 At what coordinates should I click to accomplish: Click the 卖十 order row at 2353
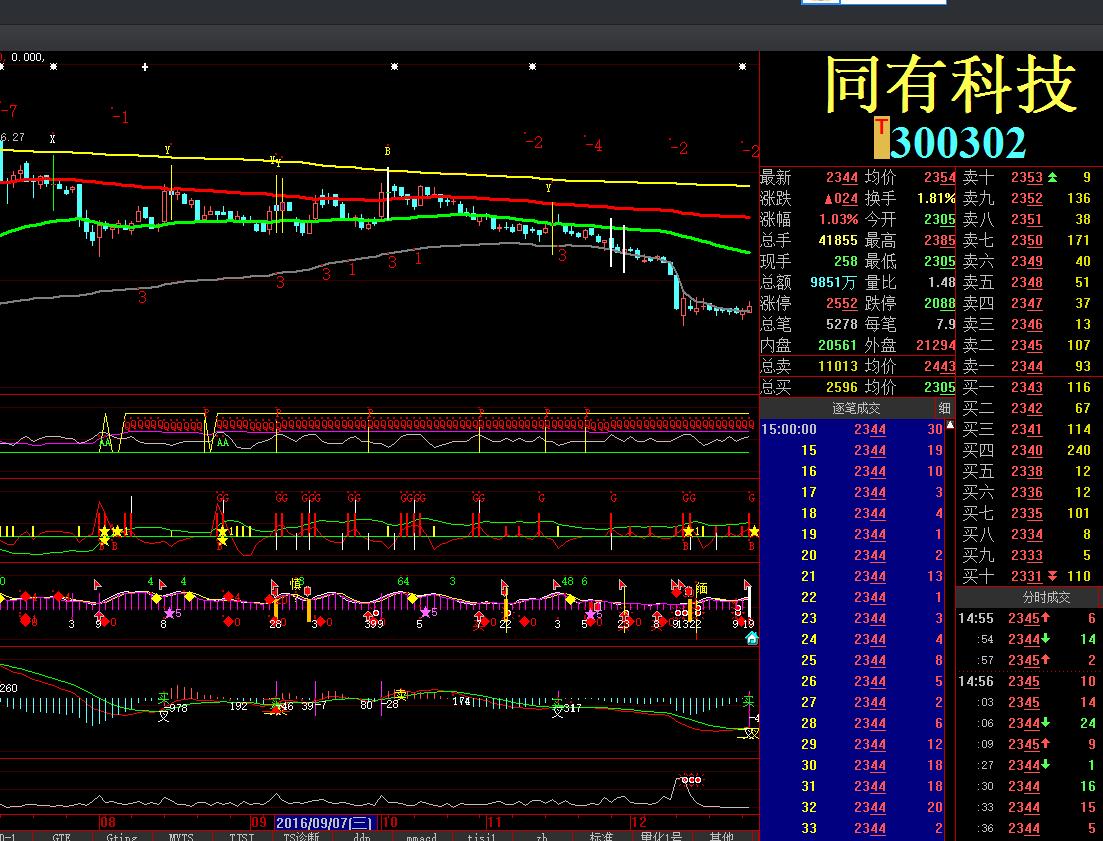click(1028, 177)
